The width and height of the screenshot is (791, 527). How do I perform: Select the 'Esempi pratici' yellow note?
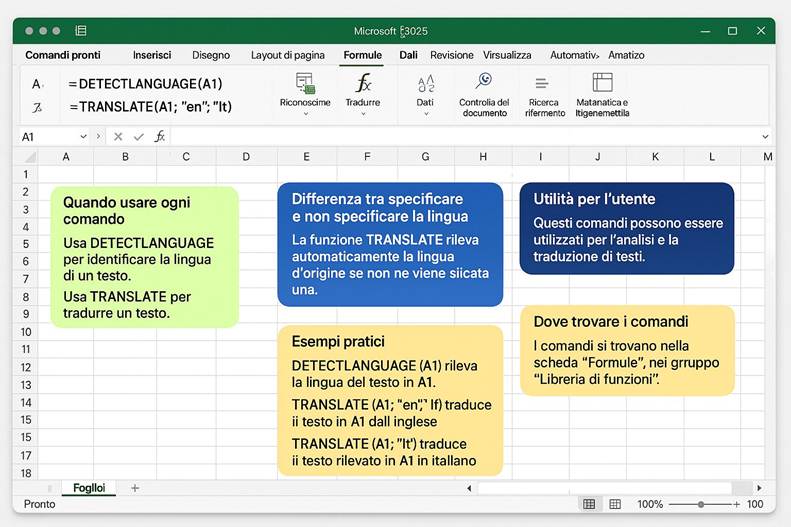point(390,400)
